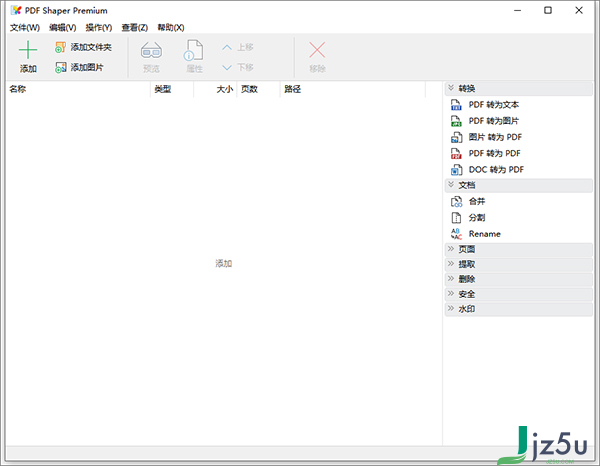Expand the 水印 section
This screenshot has height=466, width=600.
coord(451,308)
